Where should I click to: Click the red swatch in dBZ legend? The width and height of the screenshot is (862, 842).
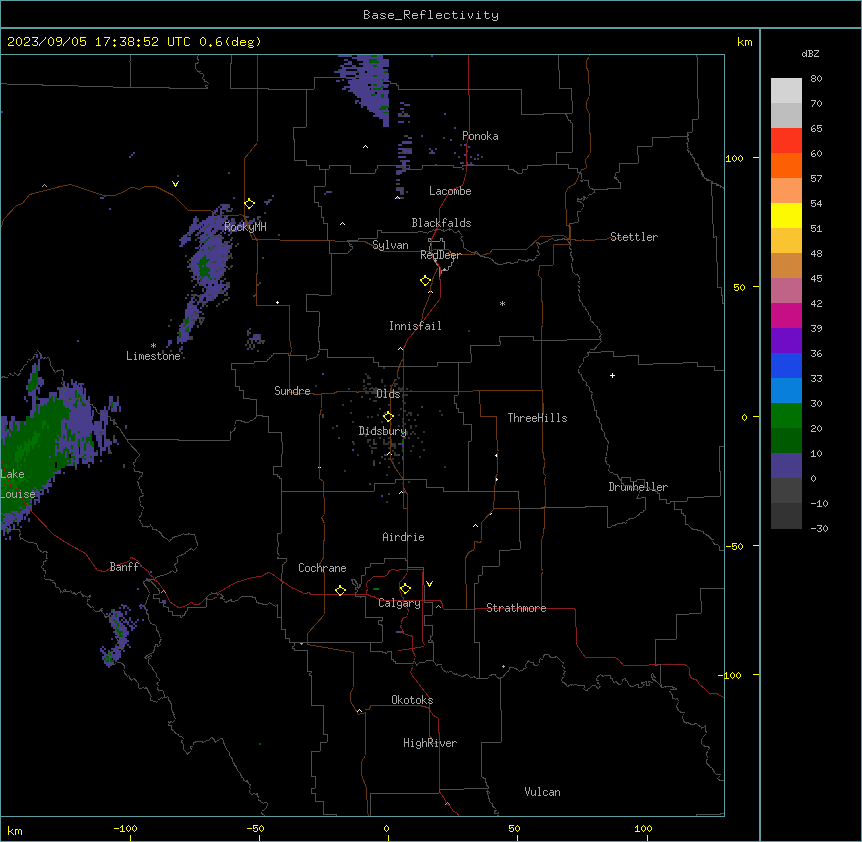coord(786,141)
